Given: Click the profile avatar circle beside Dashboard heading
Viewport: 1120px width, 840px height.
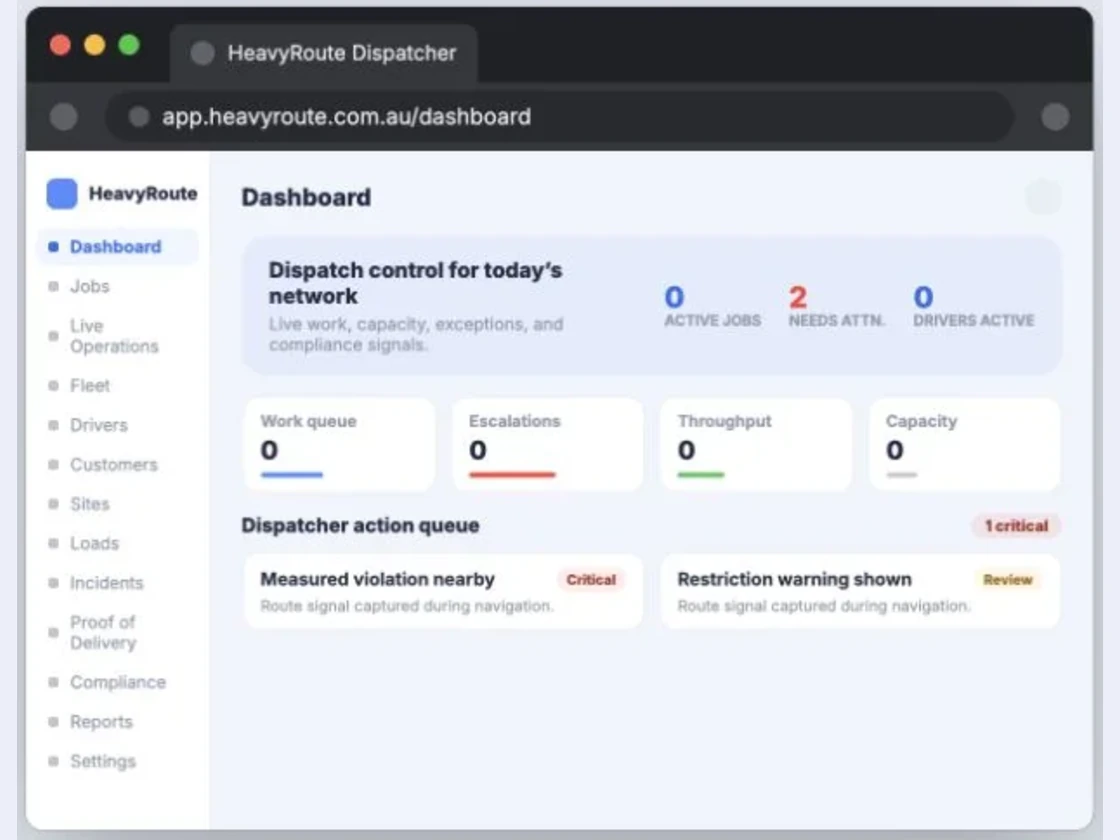Looking at the screenshot, I should pyautogui.click(x=1043, y=196).
